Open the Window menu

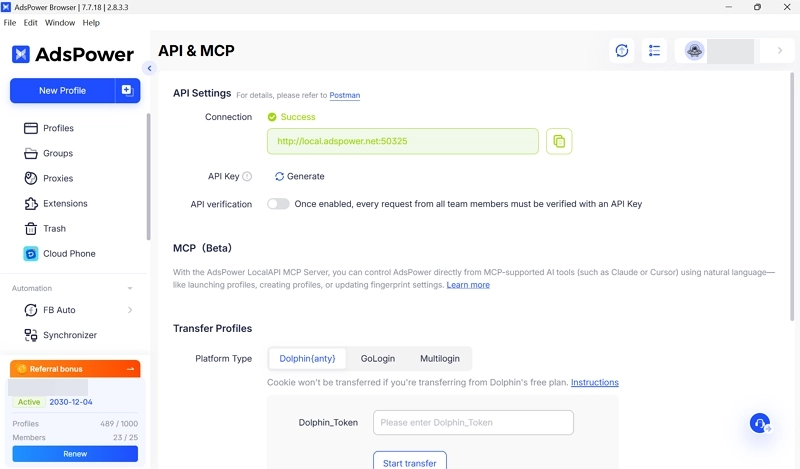tap(60, 22)
